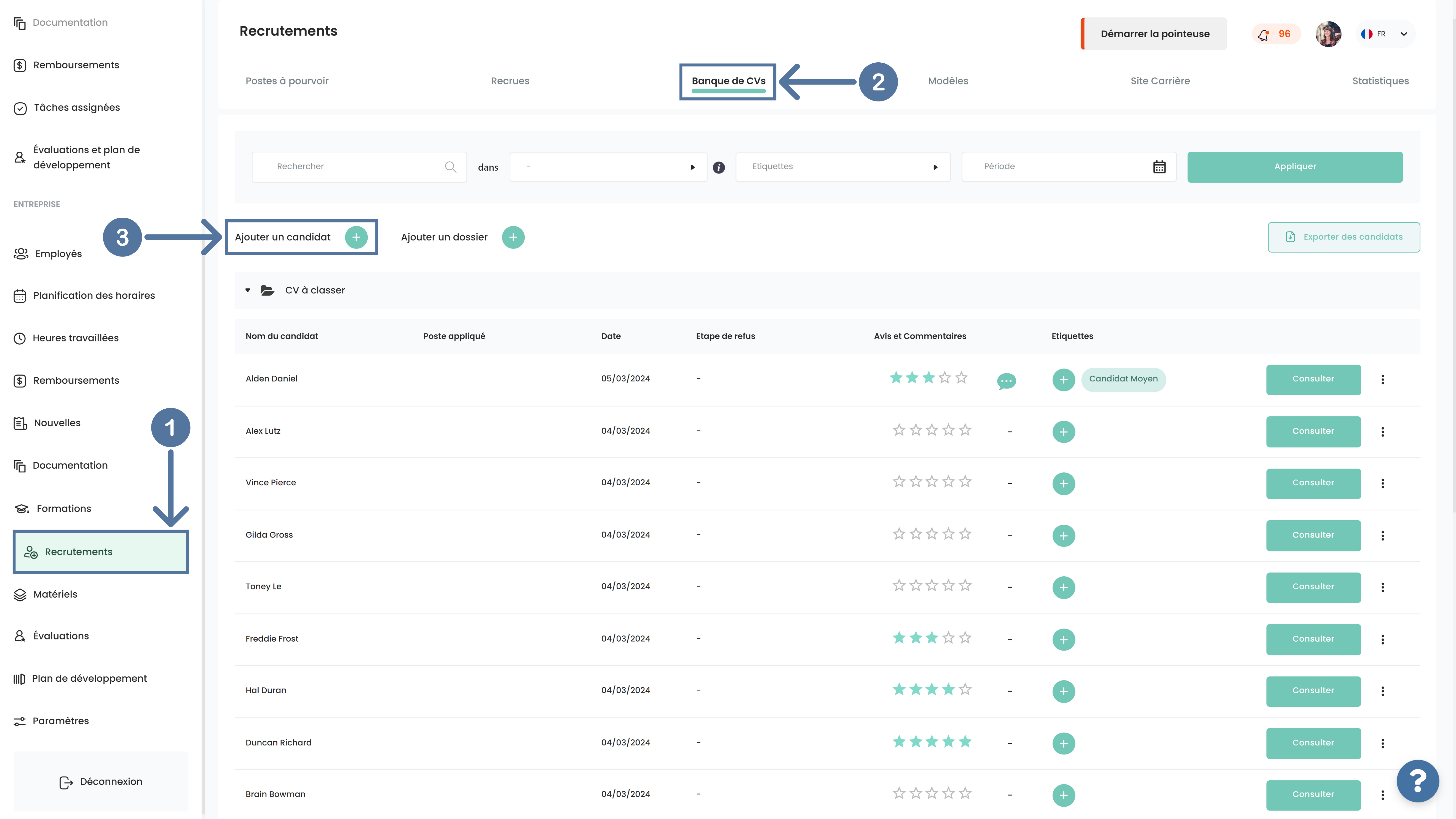Click the Période date field
This screenshot has width=1456, height=819.
point(1069,167)
